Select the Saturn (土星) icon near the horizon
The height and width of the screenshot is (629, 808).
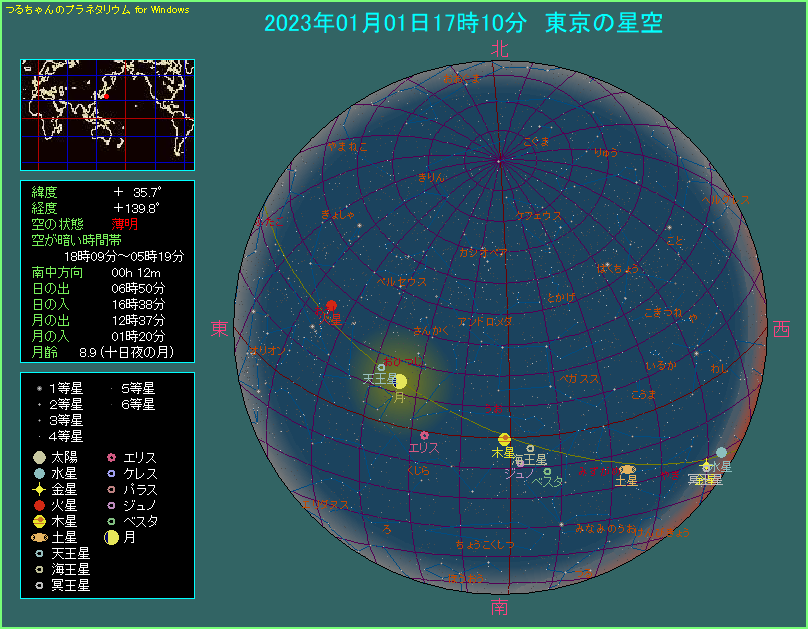coord(627,469)
